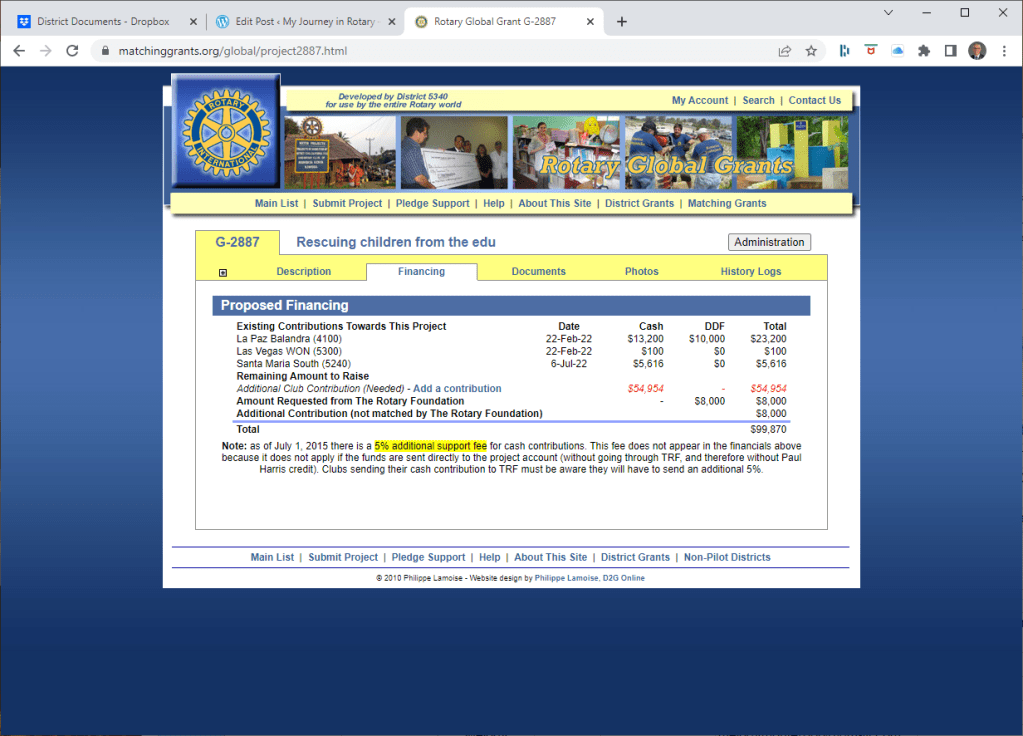Reload the page

click(x=72, y=51)
